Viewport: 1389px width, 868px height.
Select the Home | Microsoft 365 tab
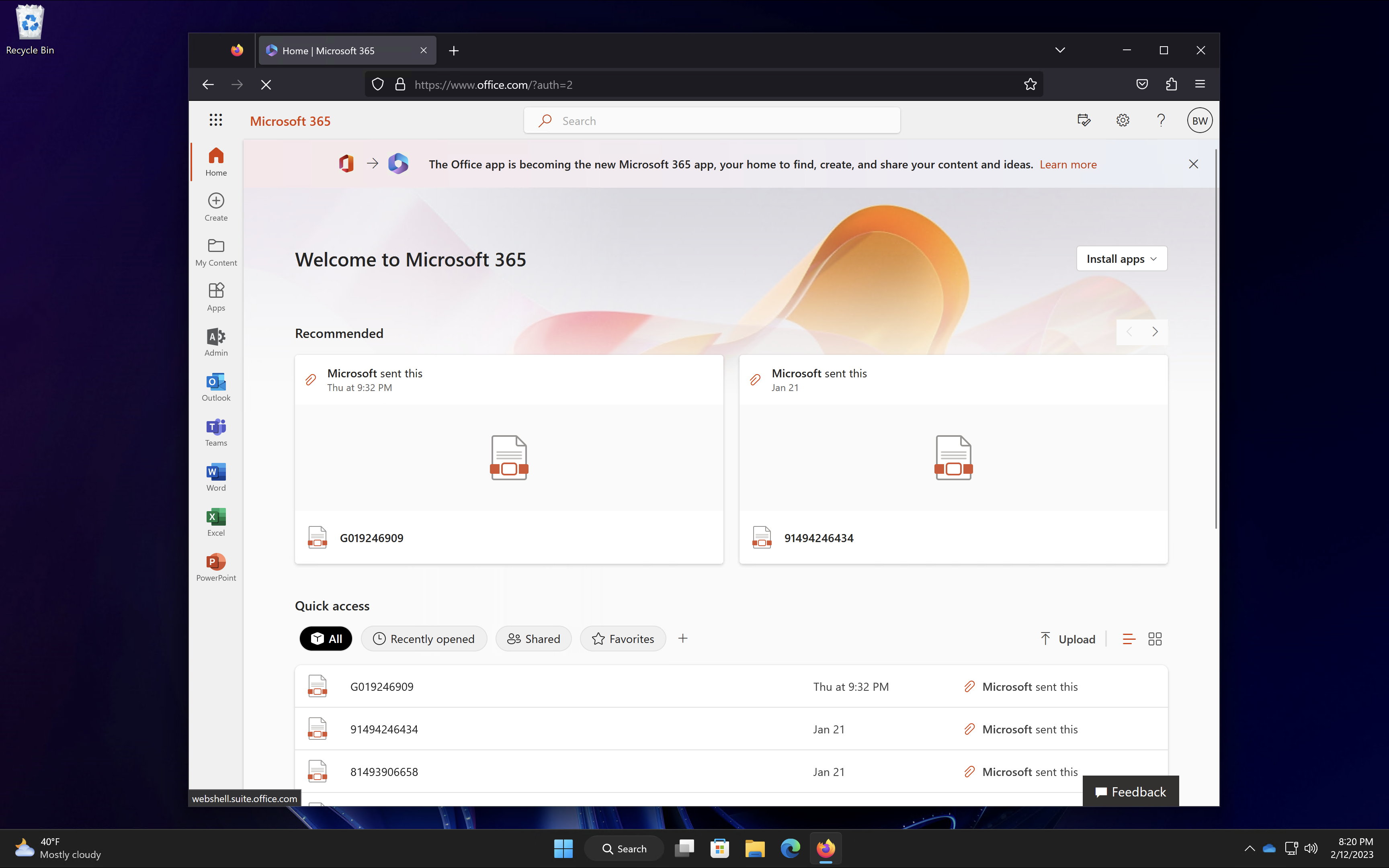[347, 51]
